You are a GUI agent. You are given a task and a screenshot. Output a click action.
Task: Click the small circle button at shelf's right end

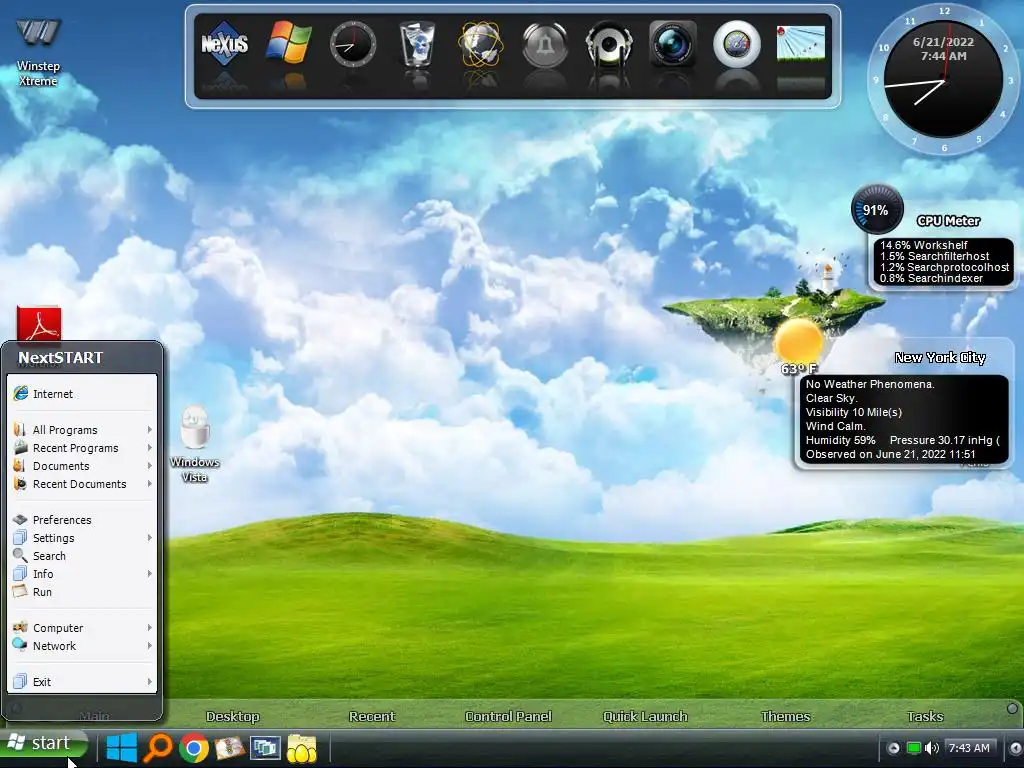click(x=1012, y=709)
